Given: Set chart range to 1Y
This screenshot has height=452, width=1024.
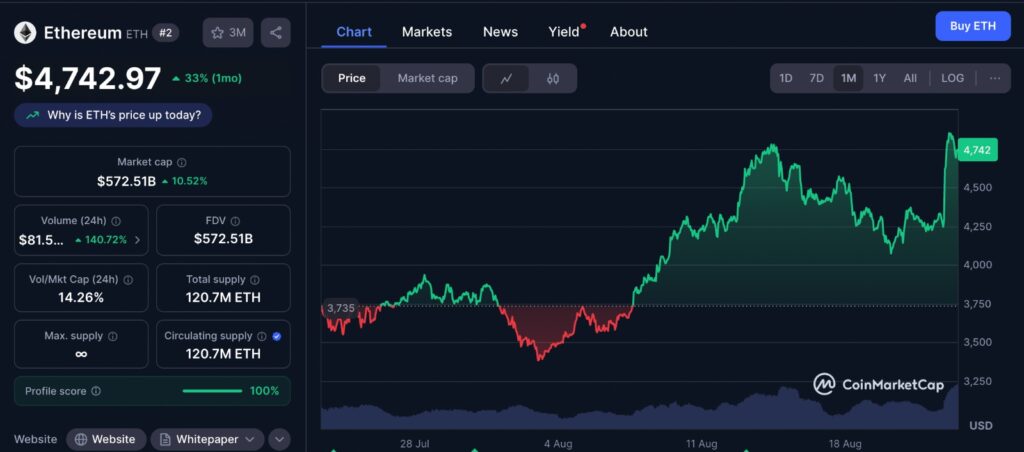Looking at the screenshot, I should (880, 78).
